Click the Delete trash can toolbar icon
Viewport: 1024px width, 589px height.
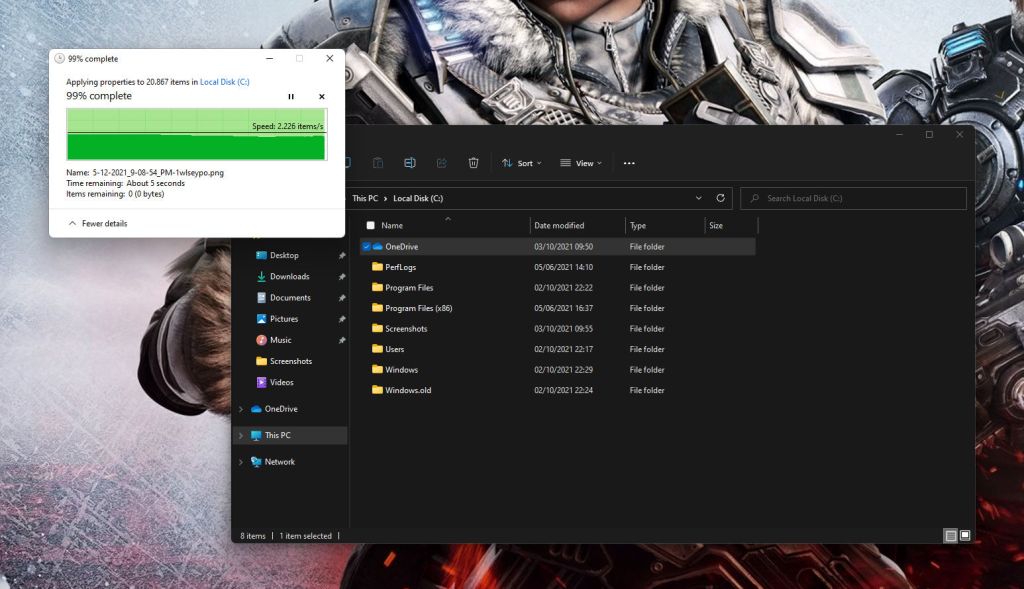point(474,163)
